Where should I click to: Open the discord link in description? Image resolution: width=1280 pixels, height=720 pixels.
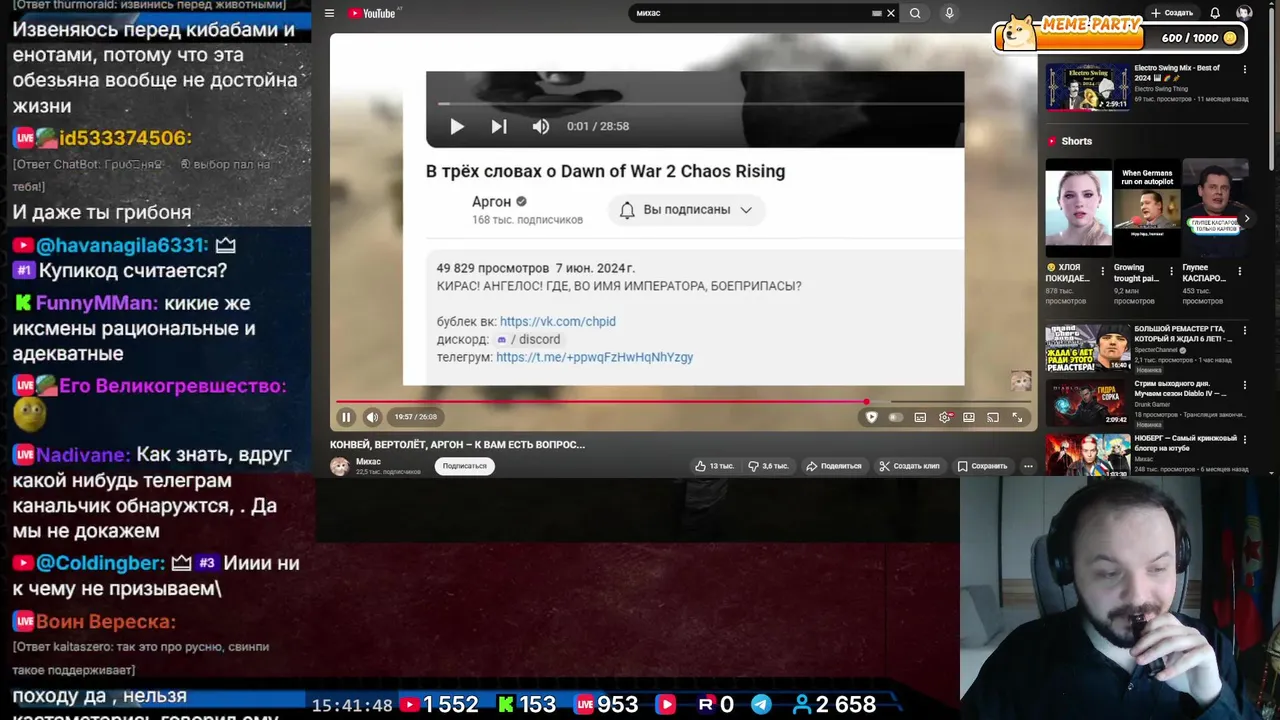529,339
